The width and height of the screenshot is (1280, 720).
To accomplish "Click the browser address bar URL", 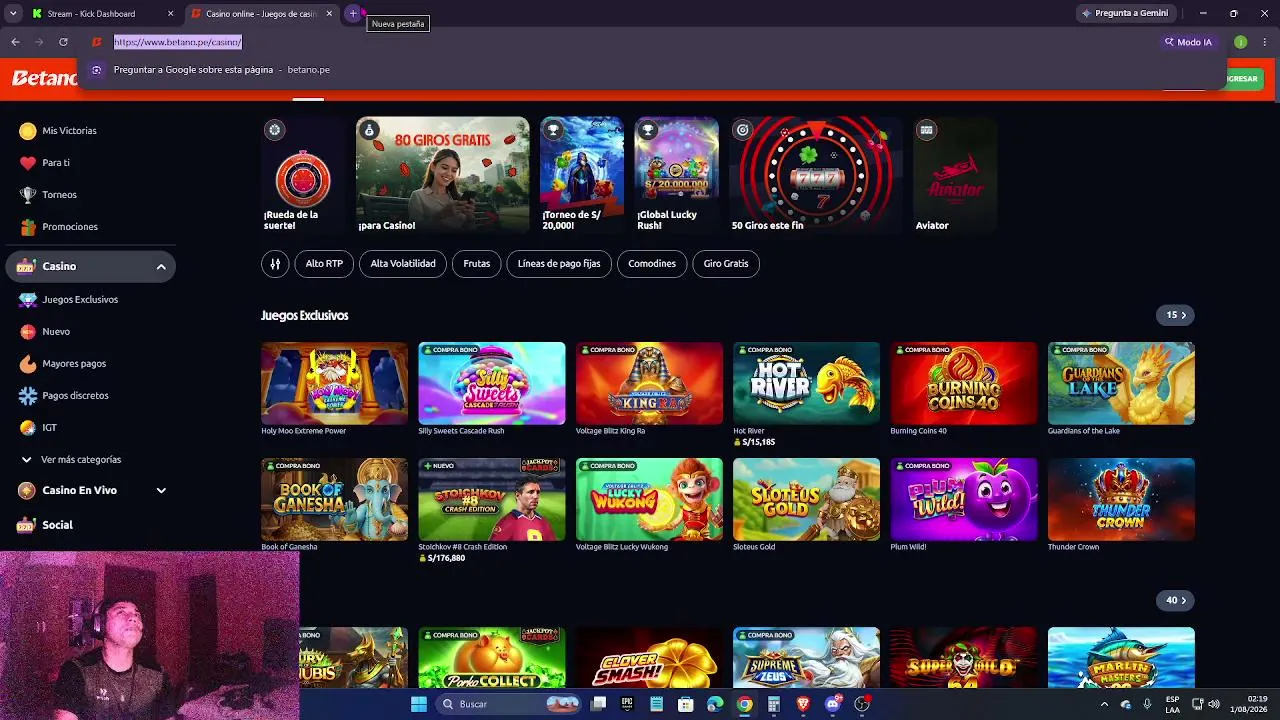I will tap(178, 42).
